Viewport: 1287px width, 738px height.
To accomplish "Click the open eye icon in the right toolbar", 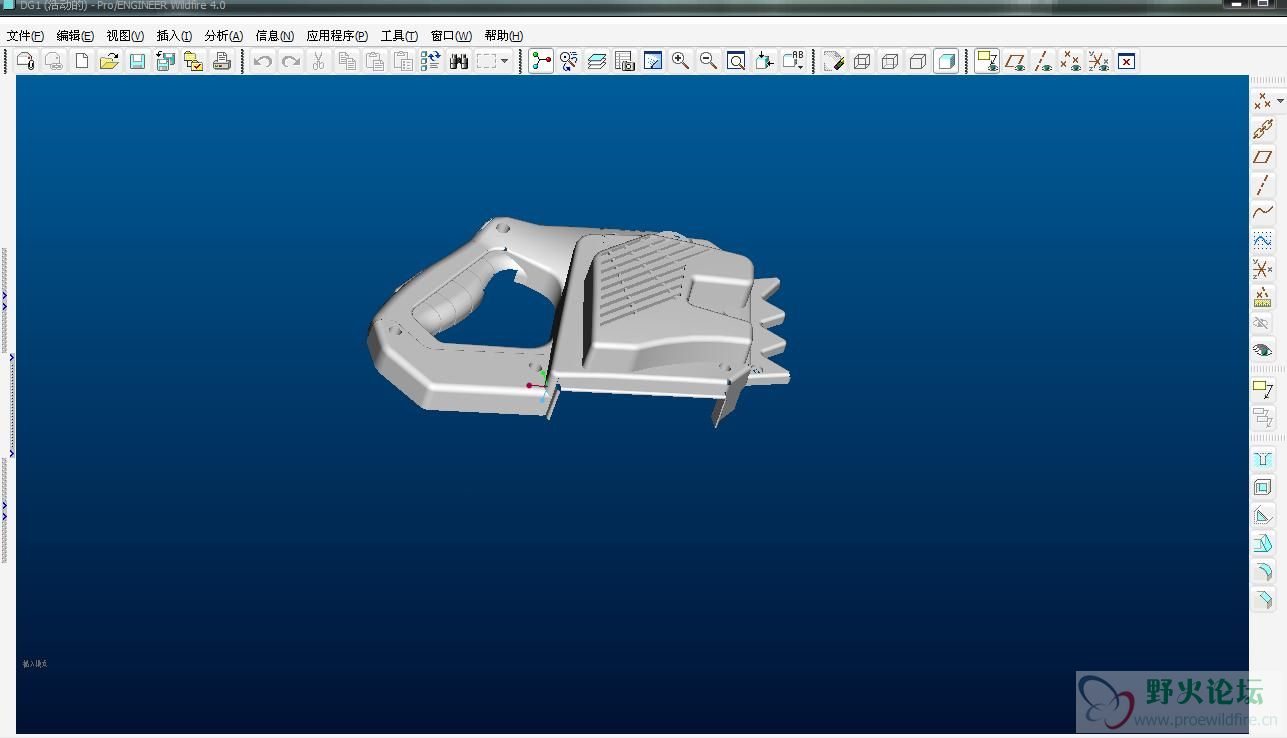I will click(x=1262, y=350).
